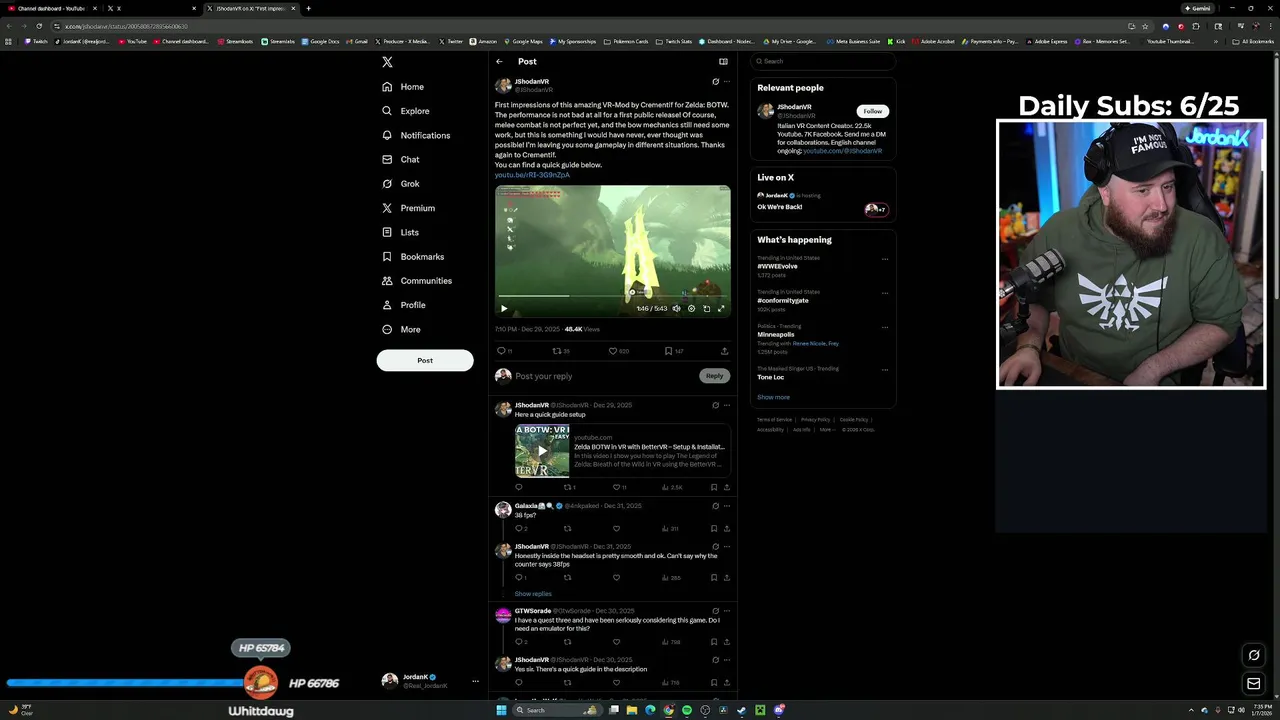Mute the video volume
This screenshot has height=720, width=1280.
coord(676,309)
